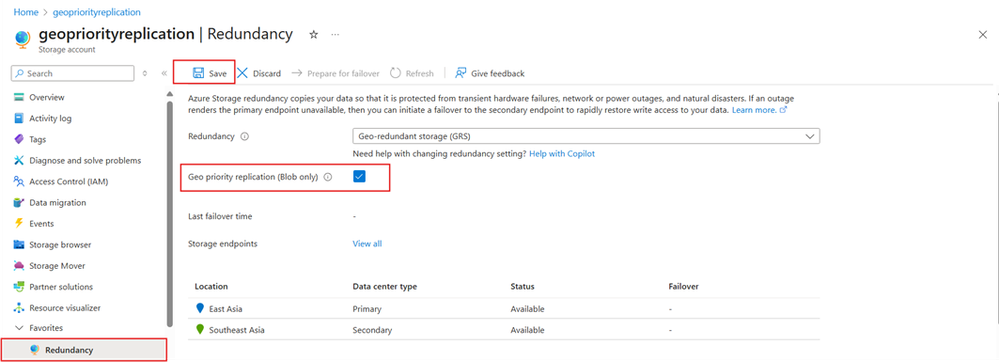The image size is (999, 362).
Task: Click the Storage browser icon
Action: pos(18,245)
